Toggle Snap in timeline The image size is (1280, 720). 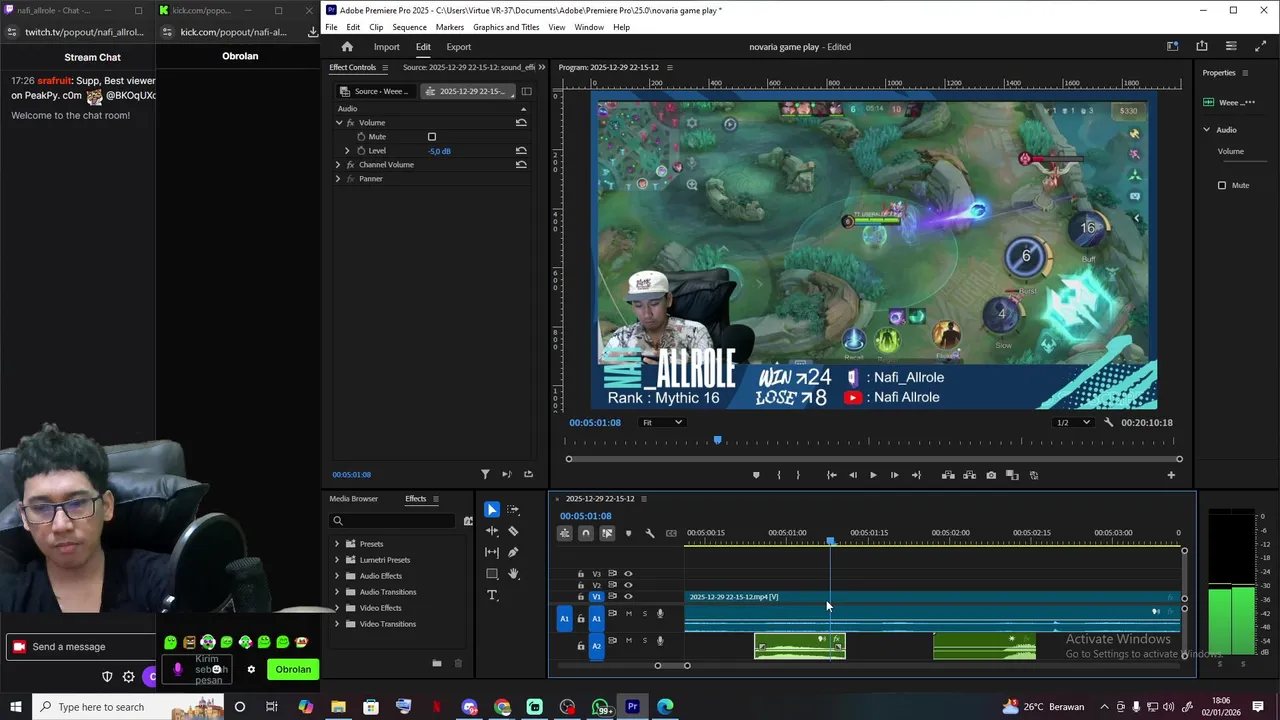(x=586, y=533)
